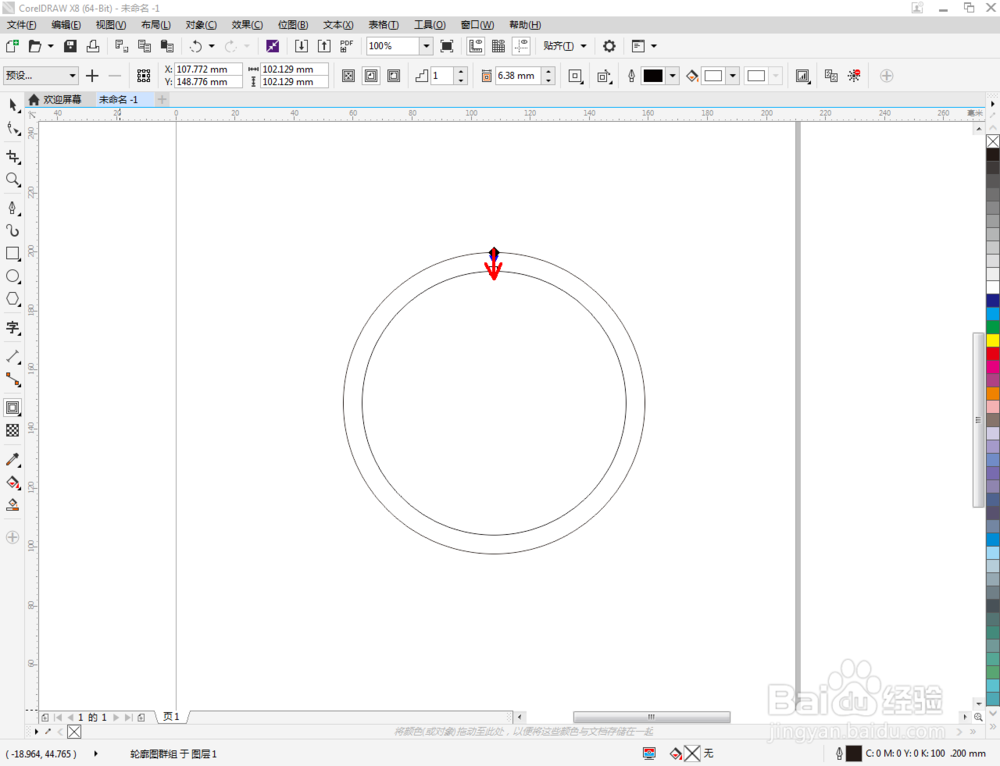This screenshot has width=1000, height=766.
Task: Select the Connector tool
Action: (x=13, y=379)
